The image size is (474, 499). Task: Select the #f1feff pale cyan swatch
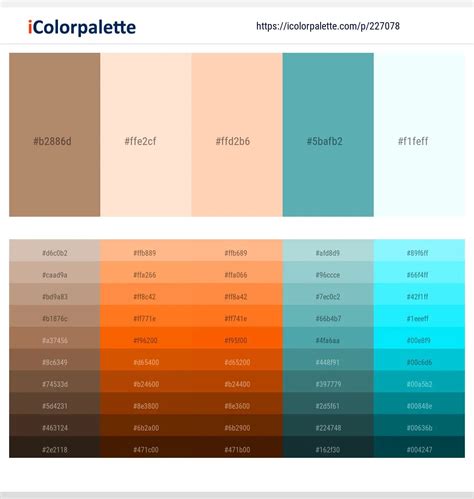(419, 135)
